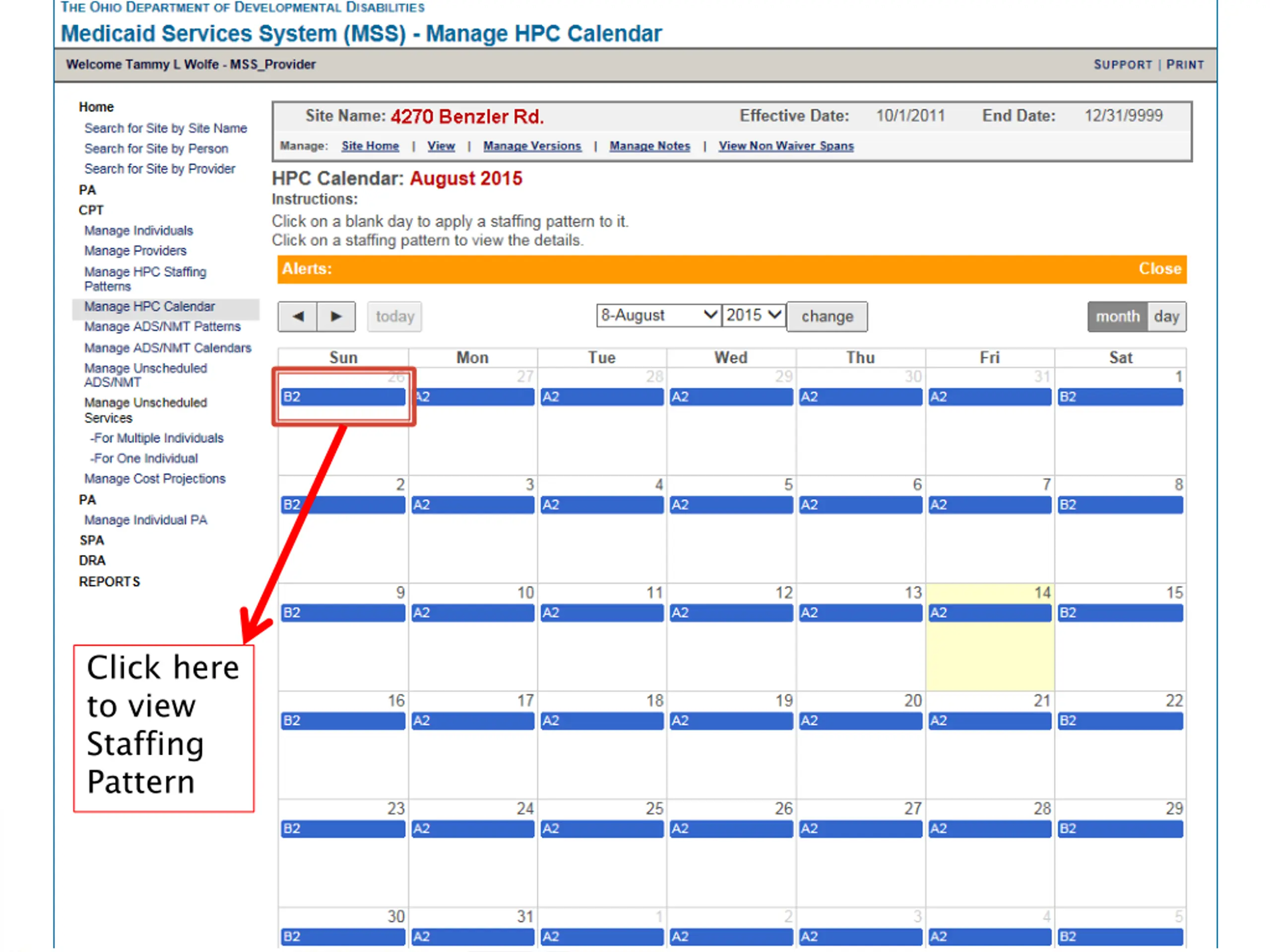View B2 pattern on Sunday August 16
The width and height of the screenshot is (1270, 952).
coord(343,721)
